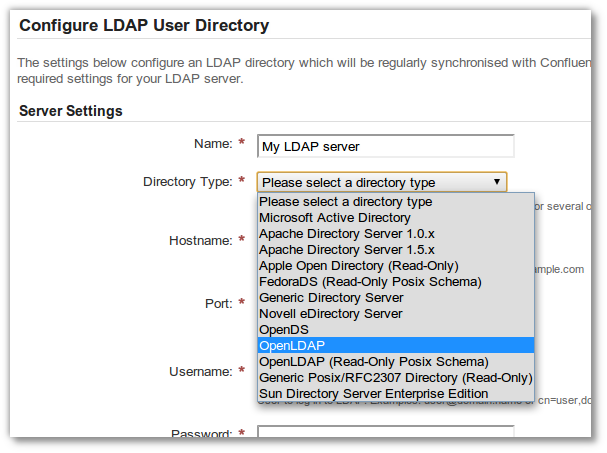Select Generic Posix/RFC2307 Directory (Read-Only)
This screenshot has height=453, width=607.
(x=395, y=377)
